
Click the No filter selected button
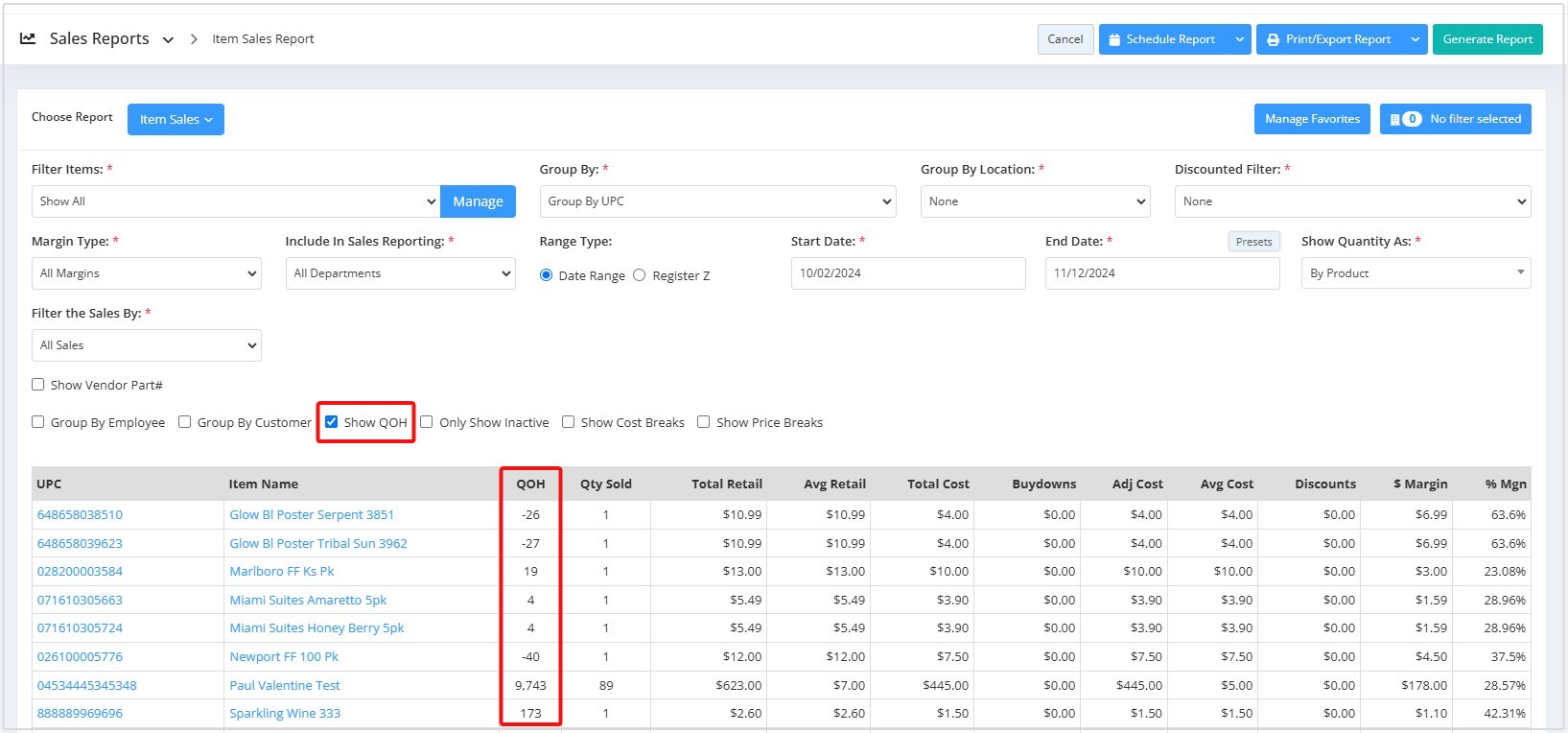(1456, 119)
